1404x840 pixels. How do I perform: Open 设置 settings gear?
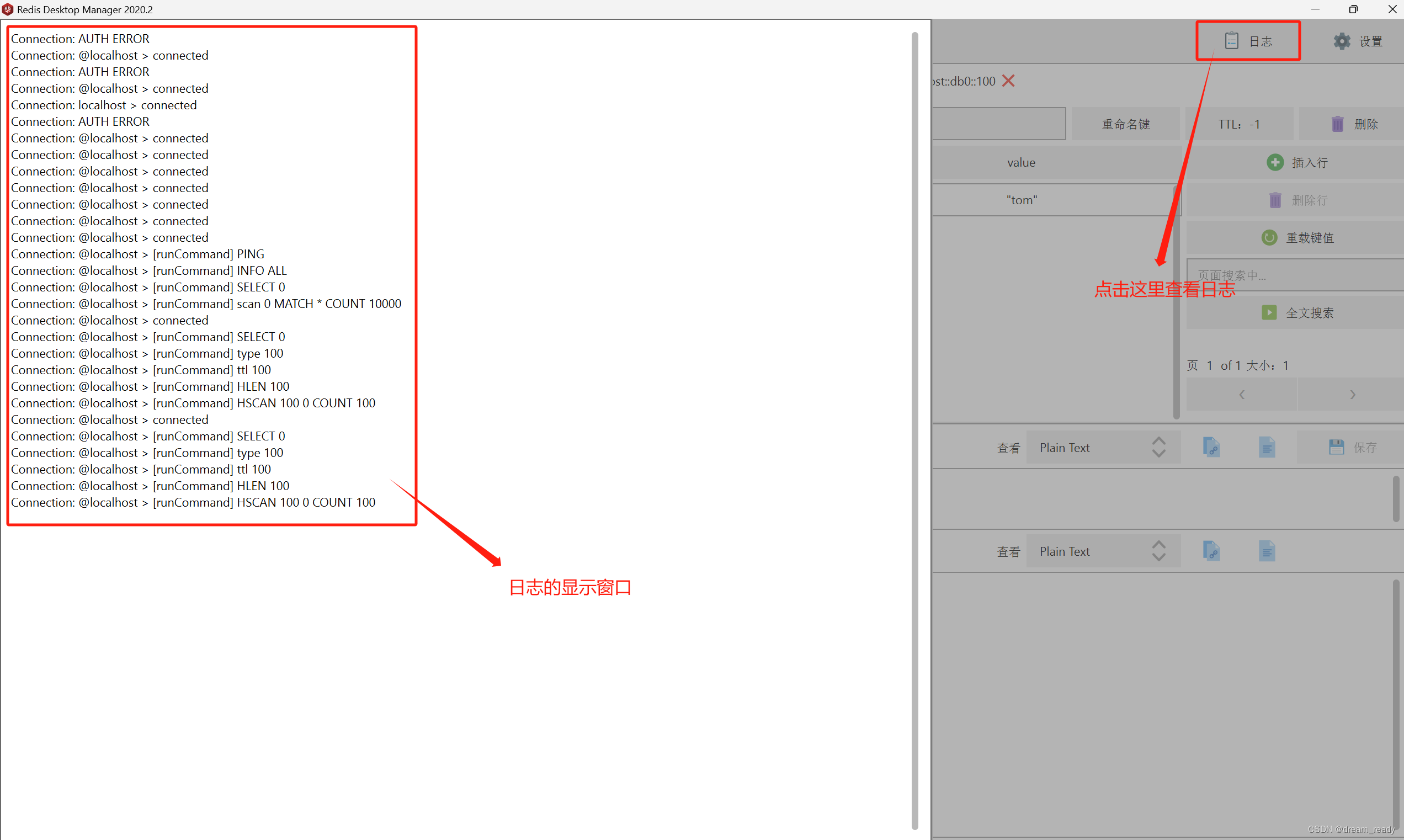coord(1357,41)
